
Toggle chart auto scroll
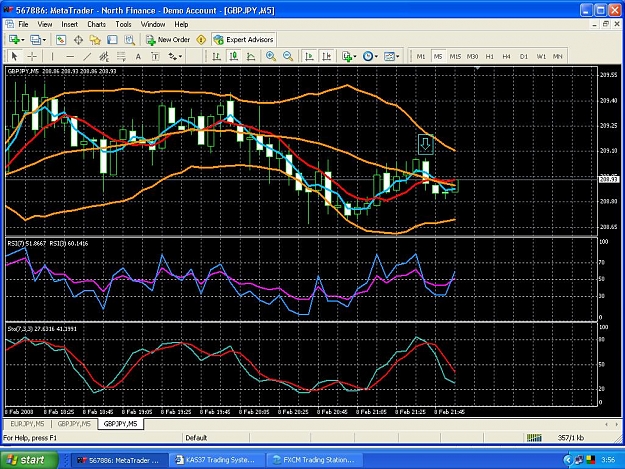[x=309, y=56]
